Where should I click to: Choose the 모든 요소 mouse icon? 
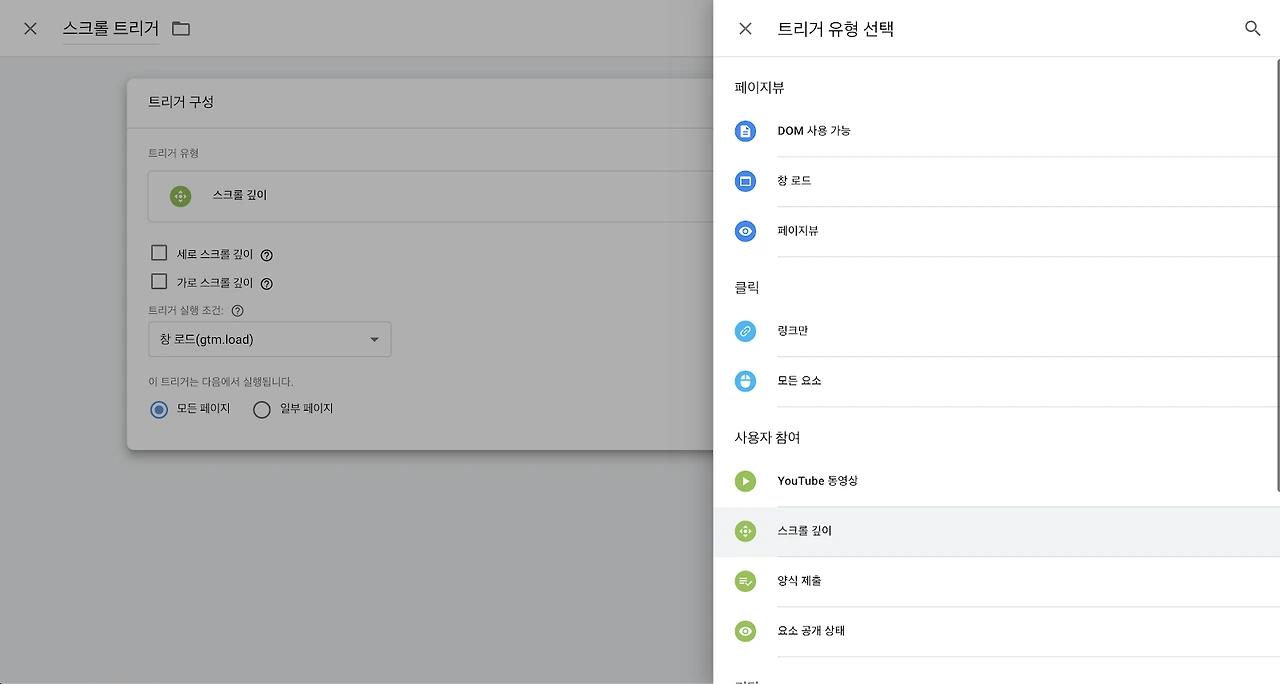click(x=745, y=381)
